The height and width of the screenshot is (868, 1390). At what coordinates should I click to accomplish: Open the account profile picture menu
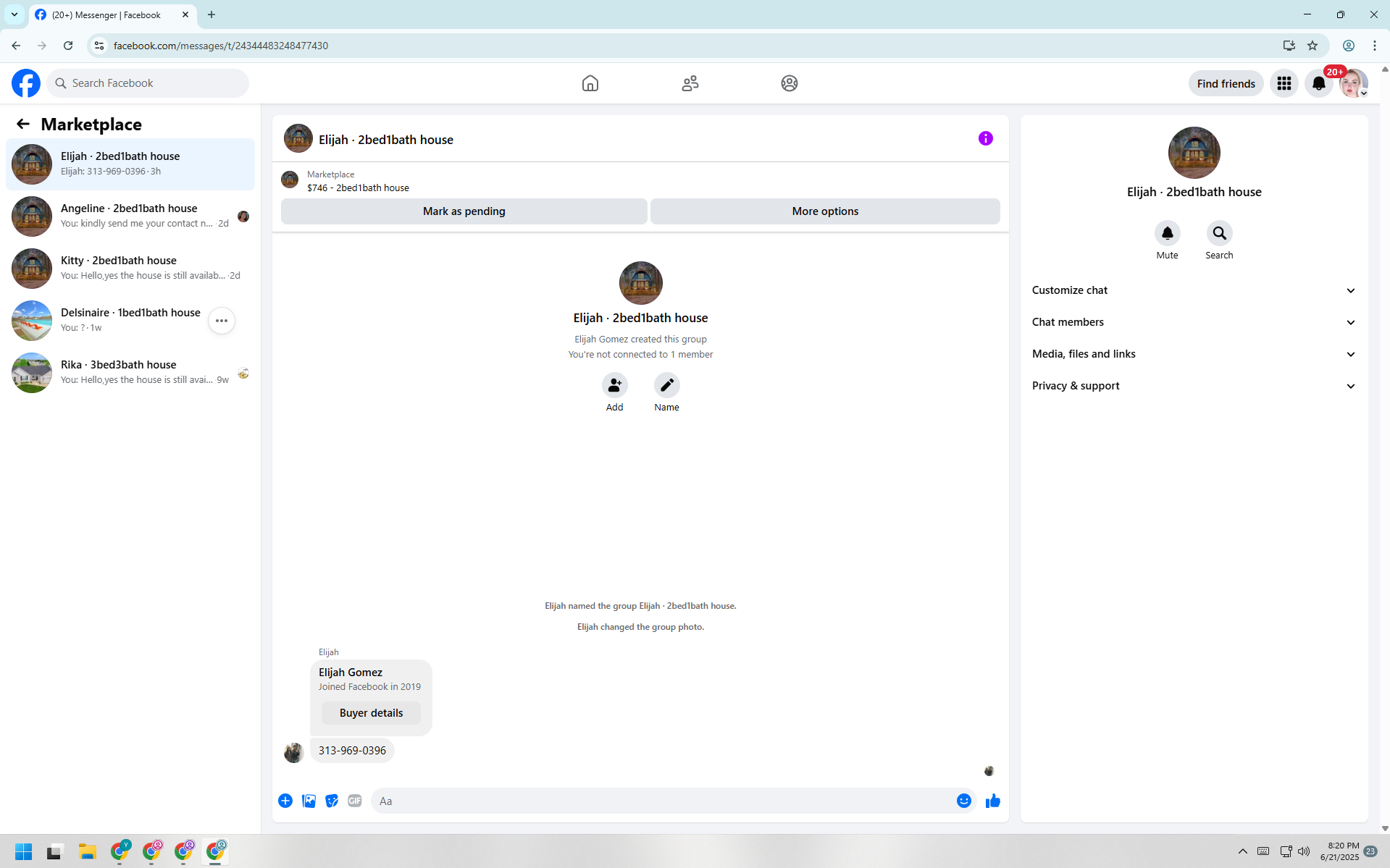pos(1354,83)
